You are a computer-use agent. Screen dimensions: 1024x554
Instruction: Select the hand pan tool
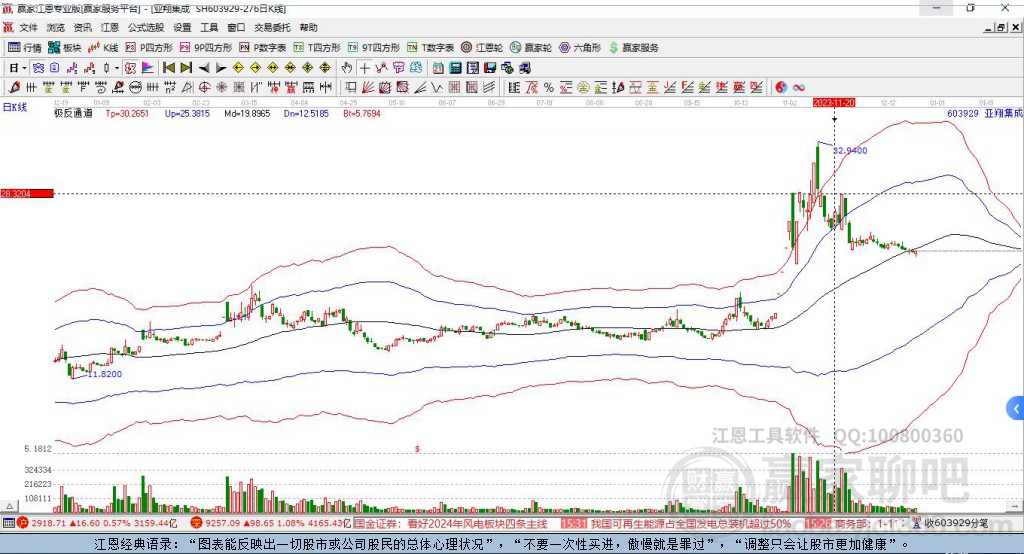point(347,68)
